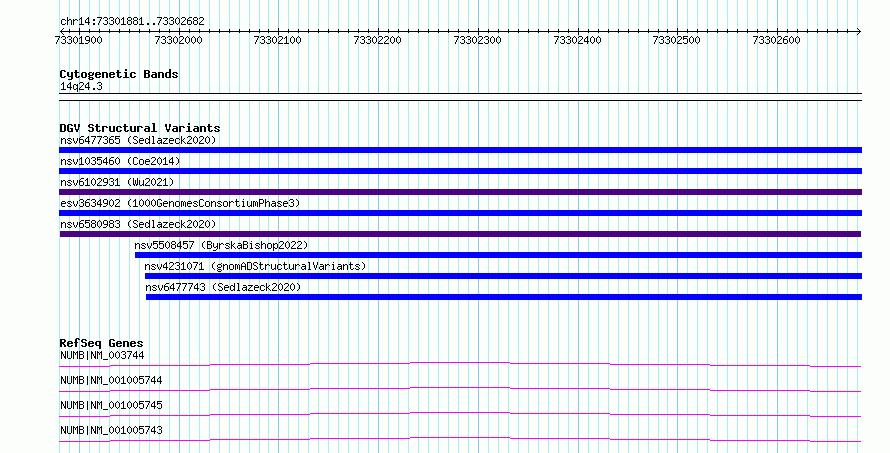Click the pink gene line for NM_001005745
Image resolution: width=890 pixels, height=453 pixels.
(460, 414)
